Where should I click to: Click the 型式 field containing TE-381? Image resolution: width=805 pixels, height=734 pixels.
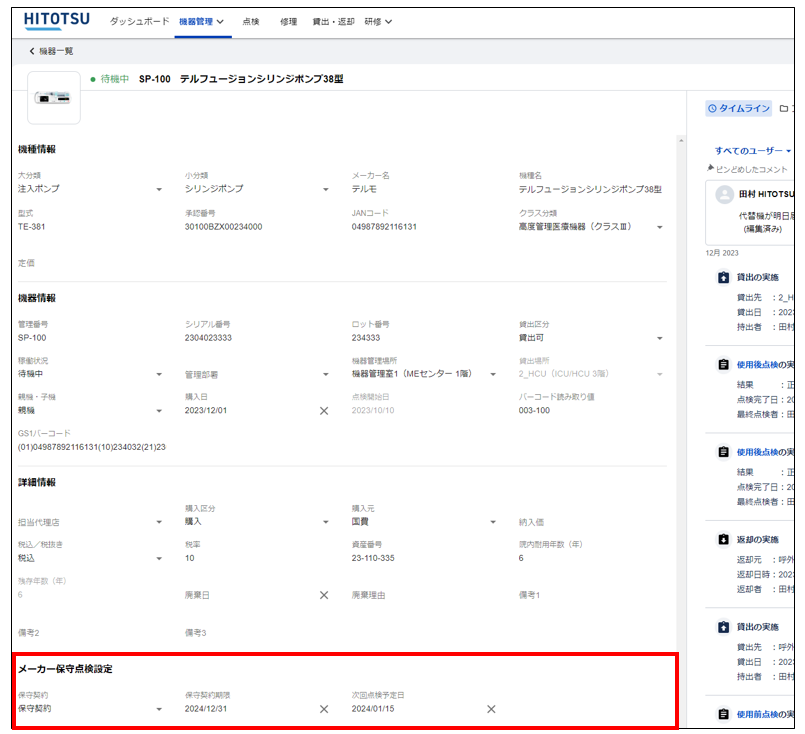point(90,227)
